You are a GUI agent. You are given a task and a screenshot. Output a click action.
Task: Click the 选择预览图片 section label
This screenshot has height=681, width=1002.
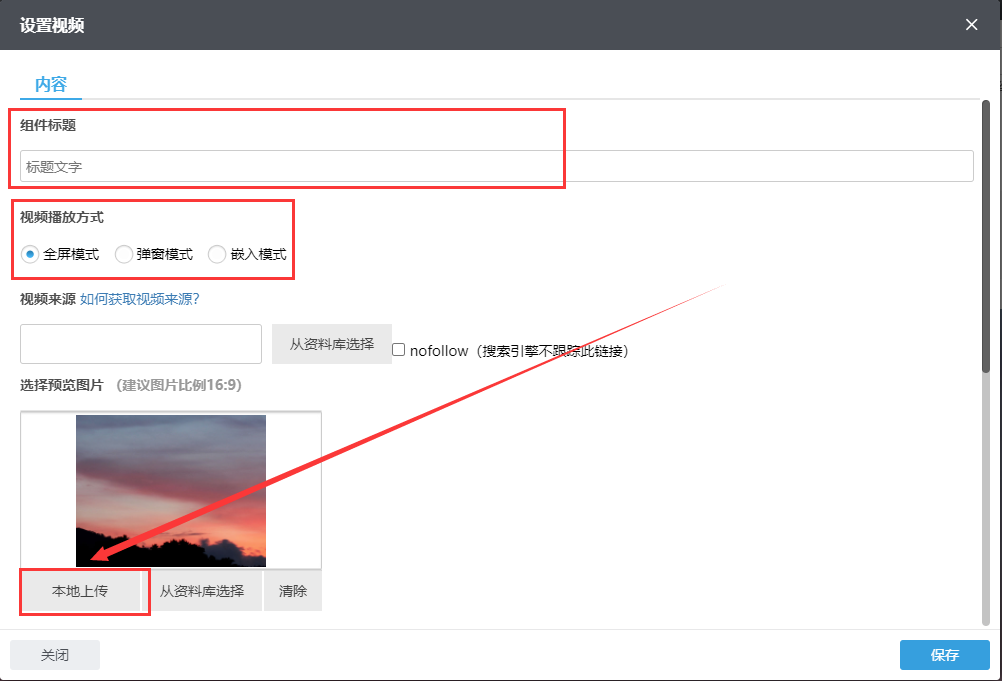click(62, 385)
